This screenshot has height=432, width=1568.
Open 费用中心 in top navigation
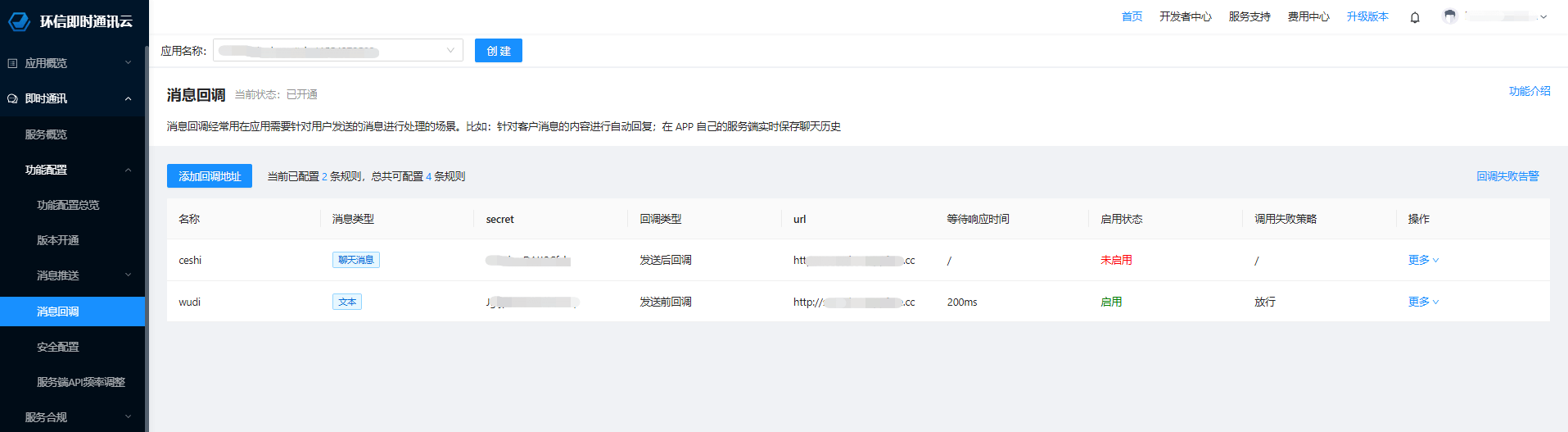pos(1308,17)
